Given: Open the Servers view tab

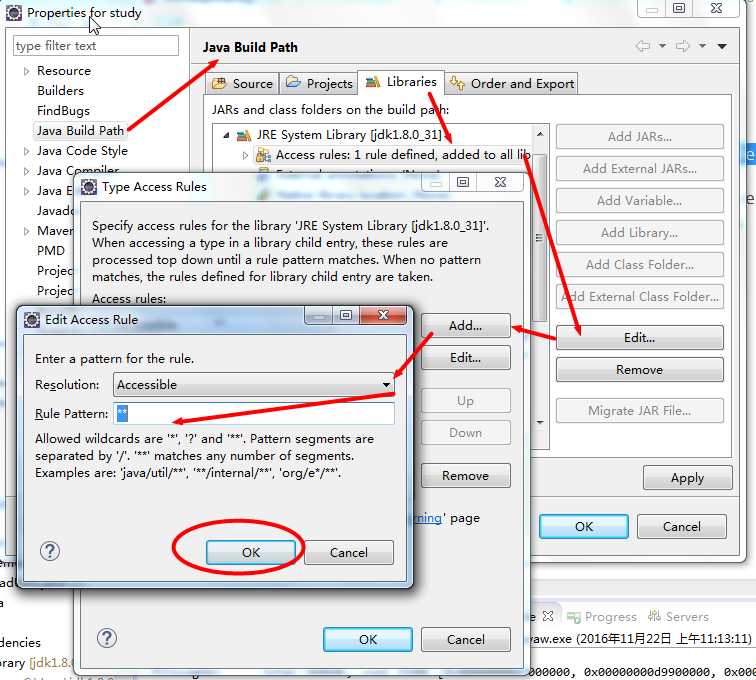Looking at the screenshot, I should pyautogui.click(x=678, y=616).
